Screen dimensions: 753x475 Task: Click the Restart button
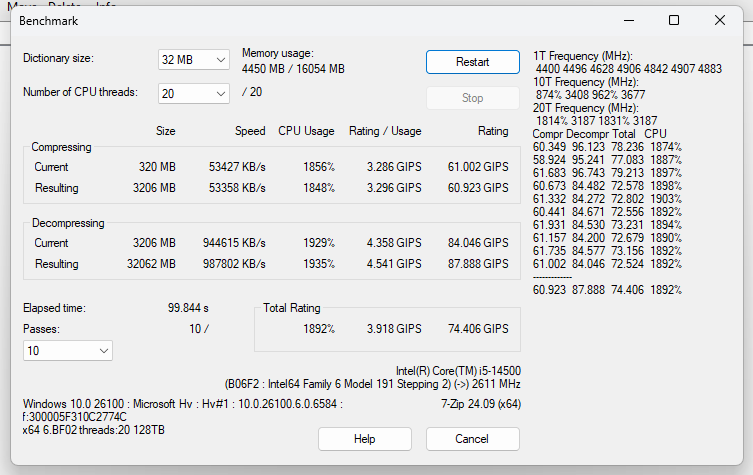[473, 62]
